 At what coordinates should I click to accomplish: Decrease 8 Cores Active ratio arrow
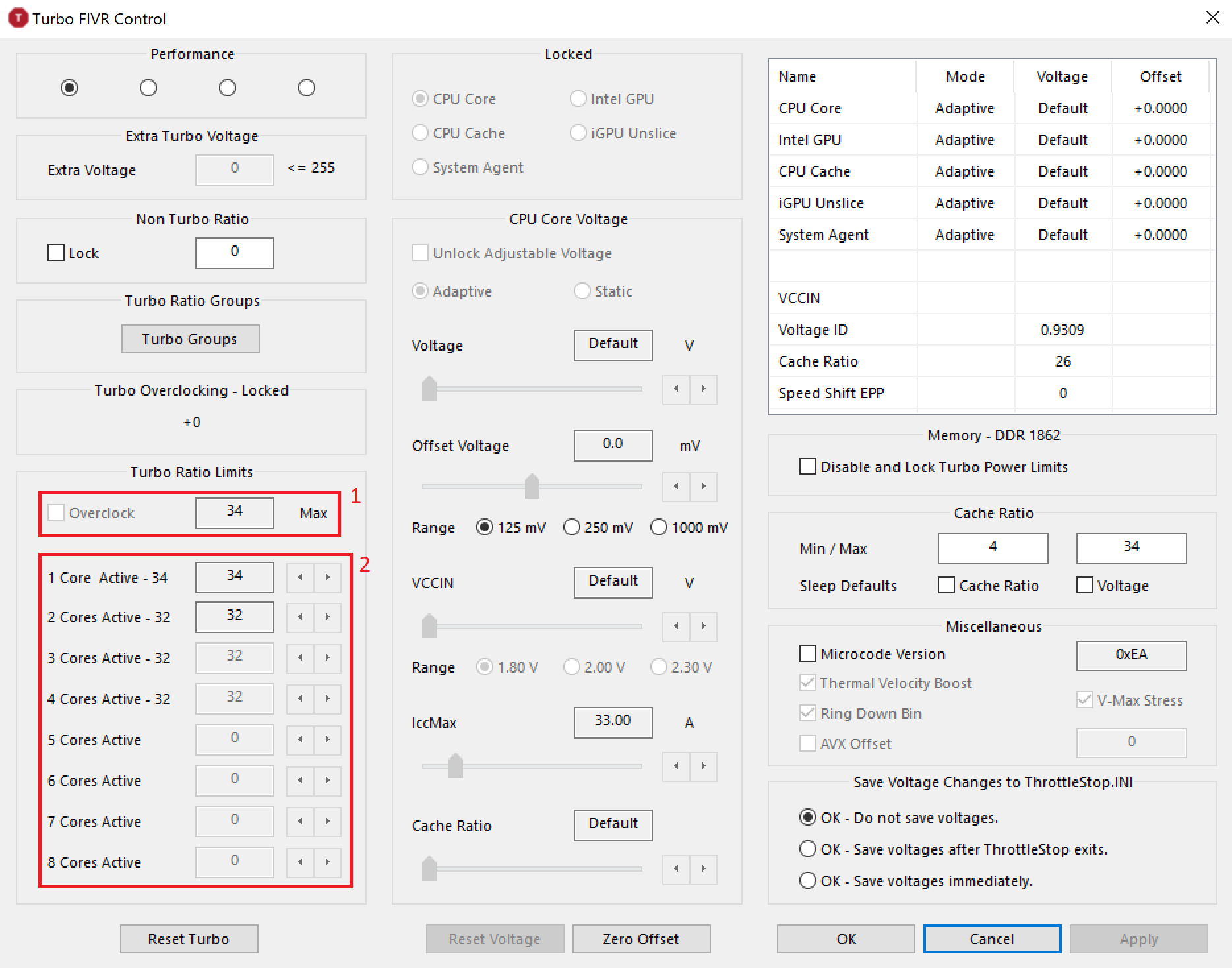pos(300,862)
